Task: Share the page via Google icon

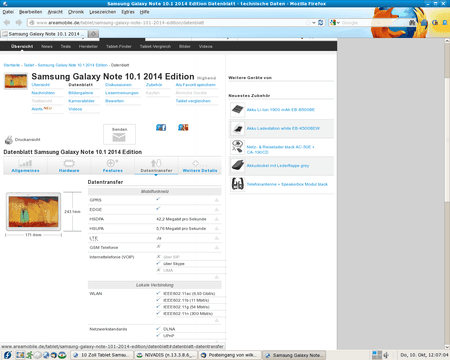Action: 183,127
